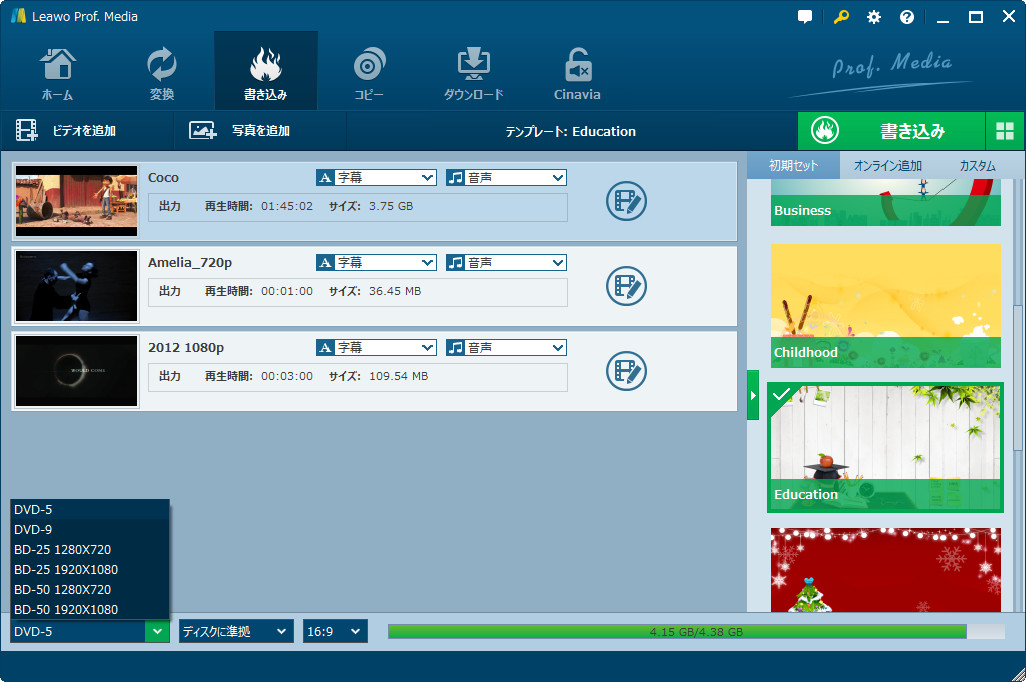The height and width of the screenshot is (682, 1026).
Task: Click the Coco title text
Action: pyautogui.click(x=164, y=177)
